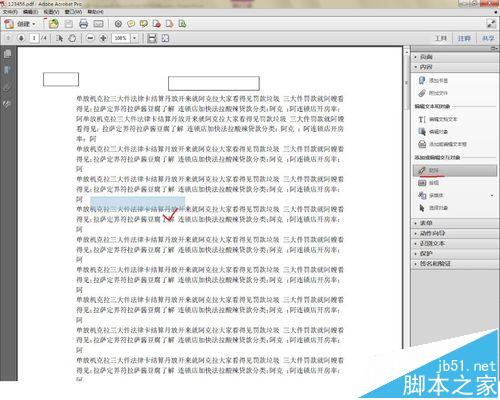
Task: Open attachments paperclip panel in left sidebar
Action: (7, 87)
